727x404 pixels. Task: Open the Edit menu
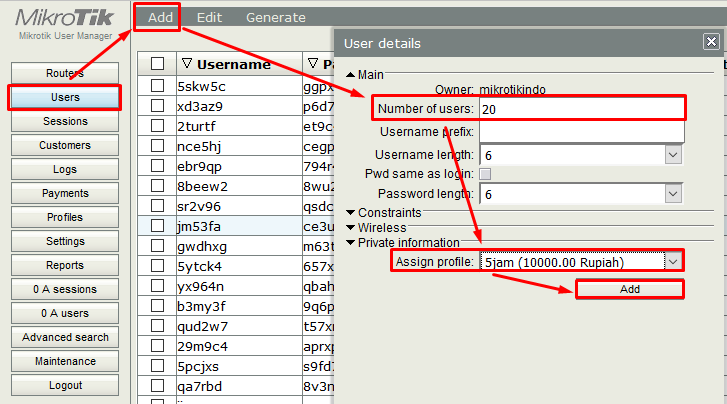tap(209, 18)
